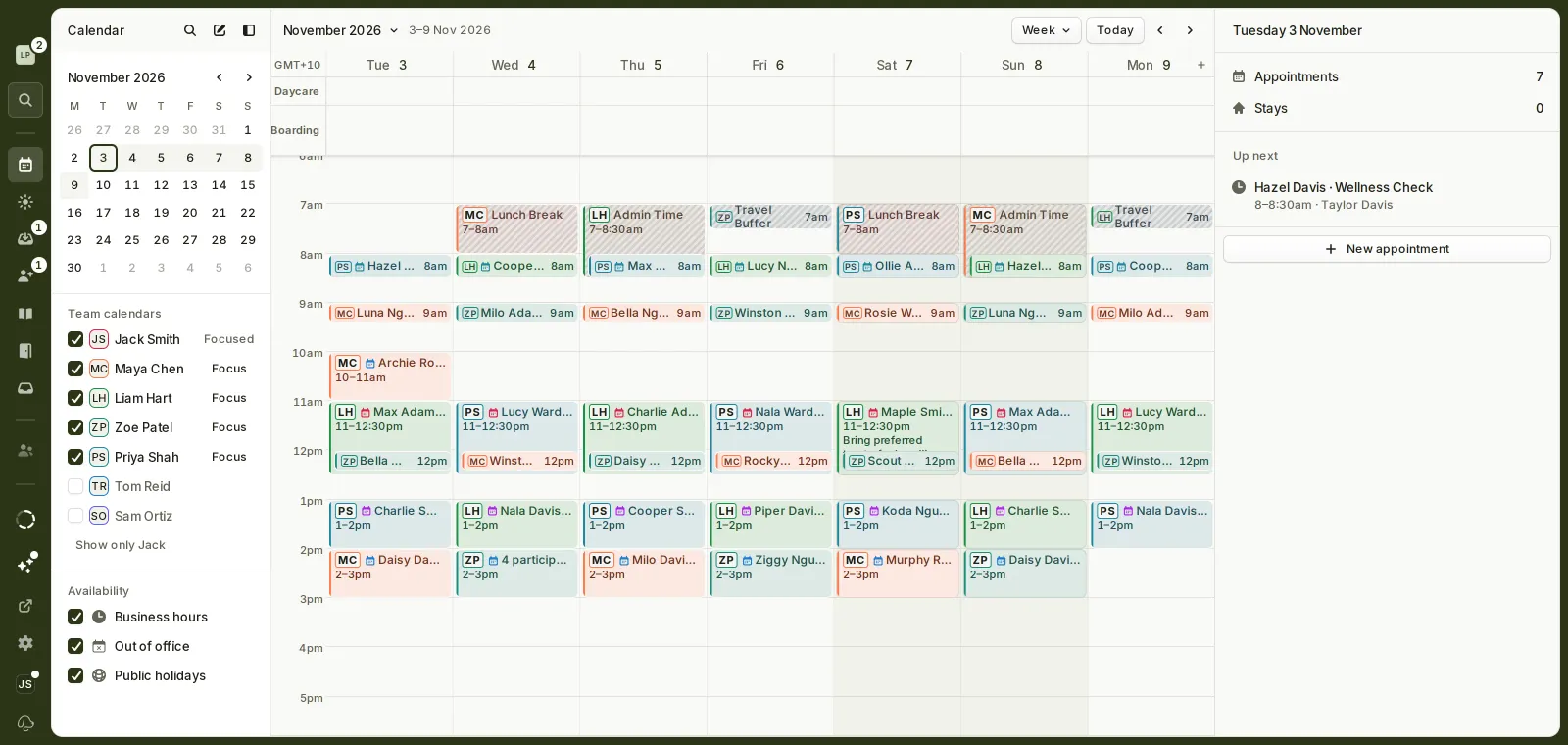1568x745 pixels.
Task: Uncheck Maya Chen's calendar checkbox
Action: (x=75, y=369)
